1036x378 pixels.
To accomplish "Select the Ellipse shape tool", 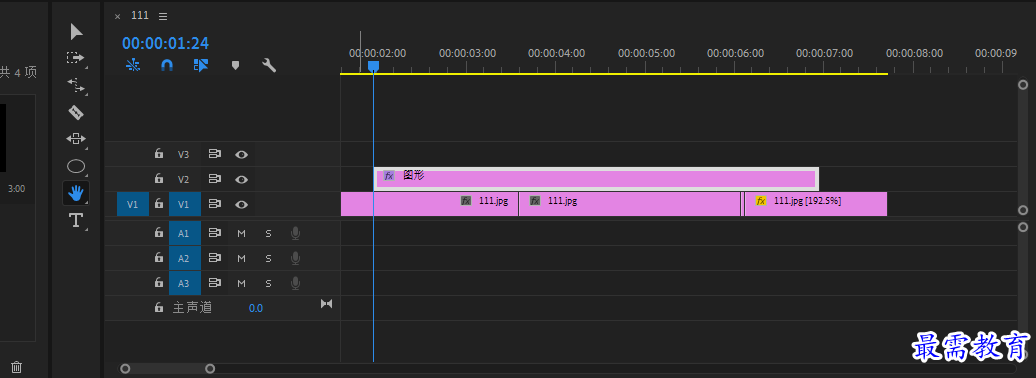I will (76, 166).
